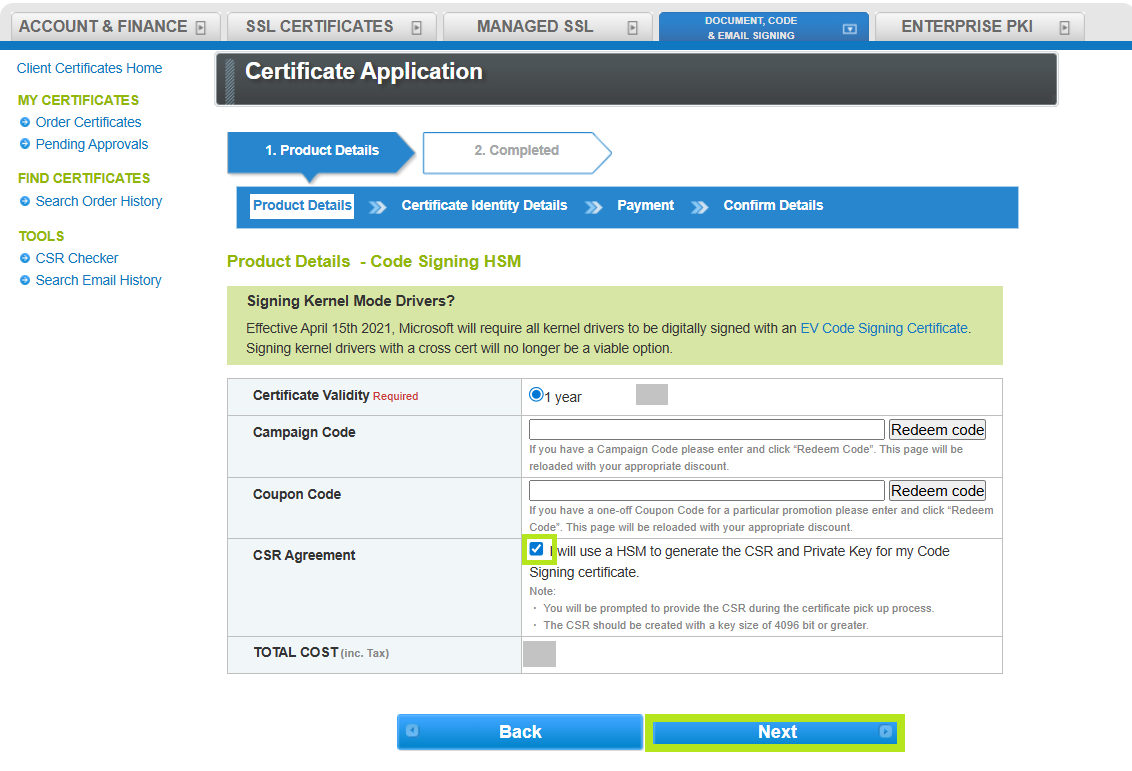The height and width of the screenshot is (771, 1132).
Task: Expand the Managed SSL menu arrow
Action: coord(632,28)
